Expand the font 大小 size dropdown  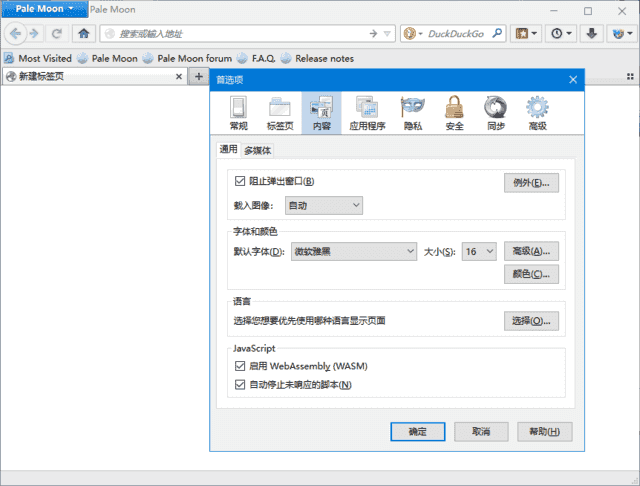(x=479, y=251)
